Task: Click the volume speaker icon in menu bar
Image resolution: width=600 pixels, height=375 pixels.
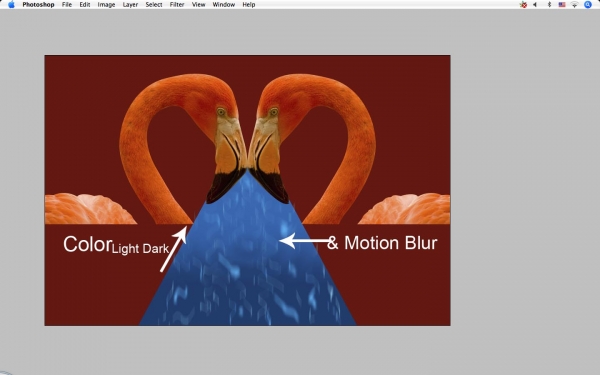Action: 535,5
